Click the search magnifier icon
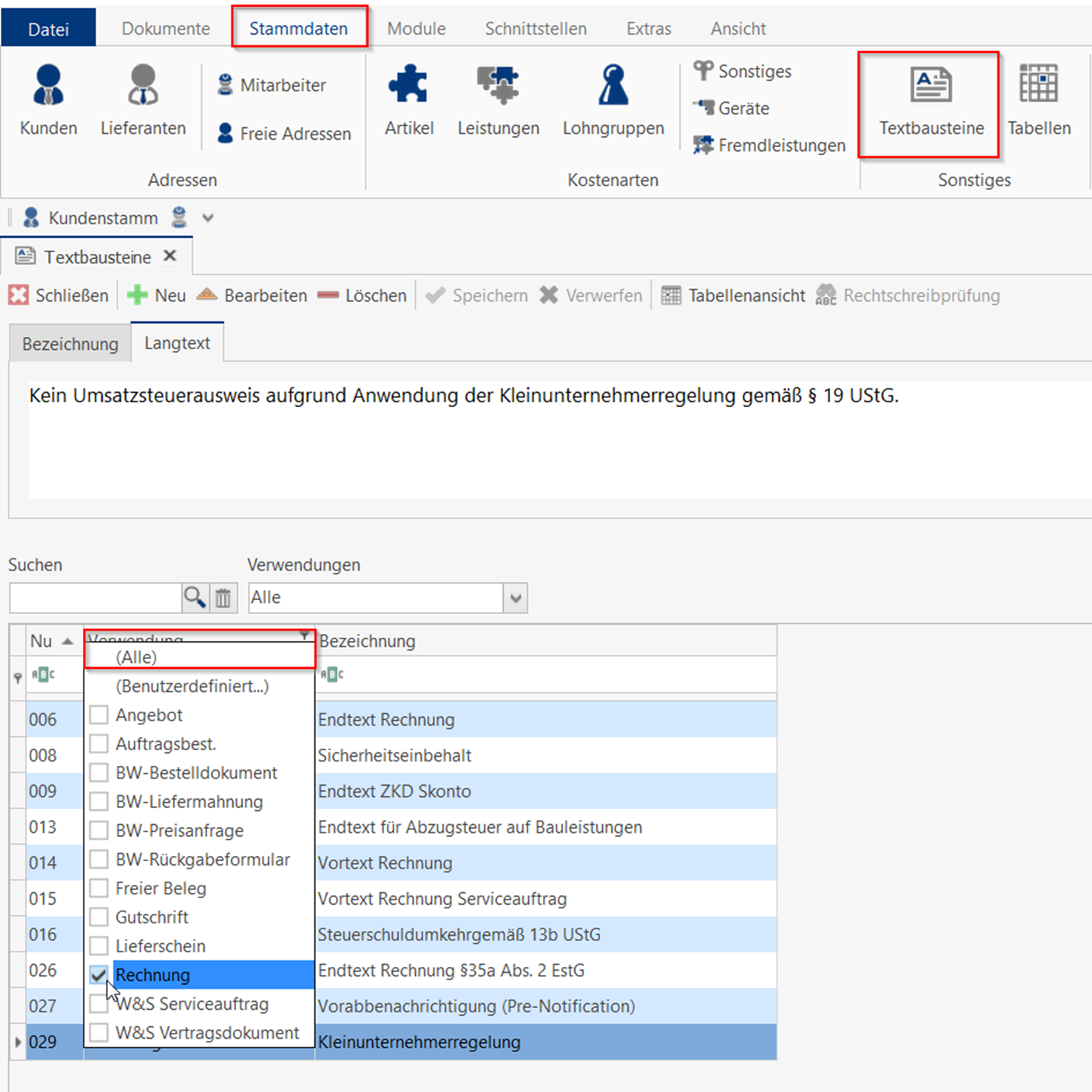This screenshot has width=1092, height=1092. click(x=195, y=597)
